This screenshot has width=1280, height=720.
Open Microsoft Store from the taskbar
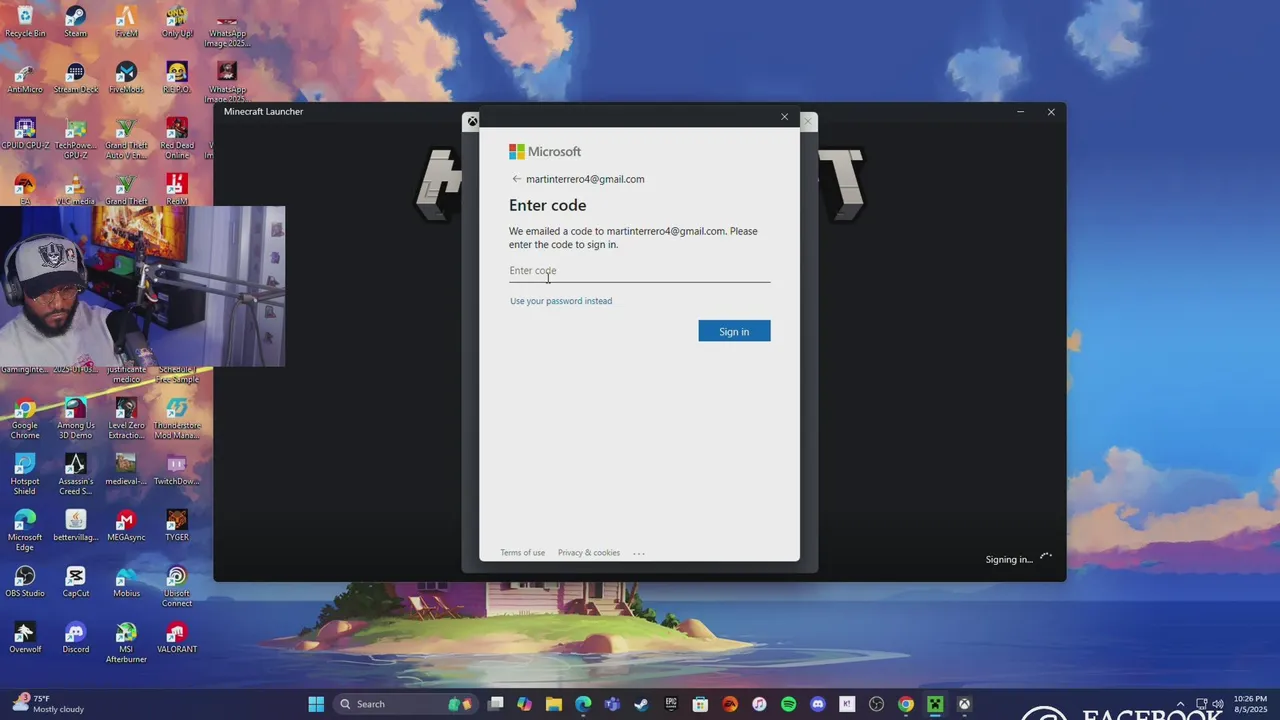tap(700, 704)
